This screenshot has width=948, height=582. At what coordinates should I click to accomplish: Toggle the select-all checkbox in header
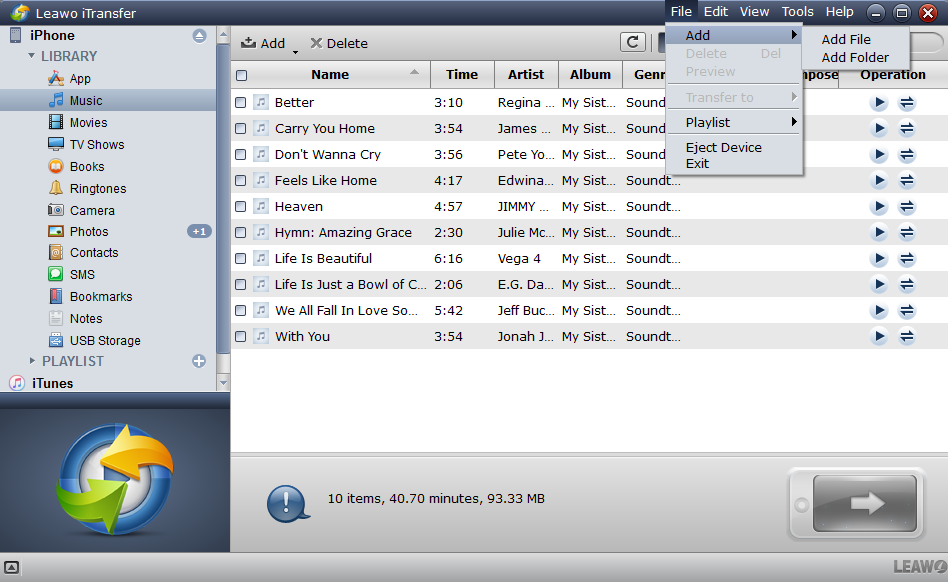[x=241, y=75]
